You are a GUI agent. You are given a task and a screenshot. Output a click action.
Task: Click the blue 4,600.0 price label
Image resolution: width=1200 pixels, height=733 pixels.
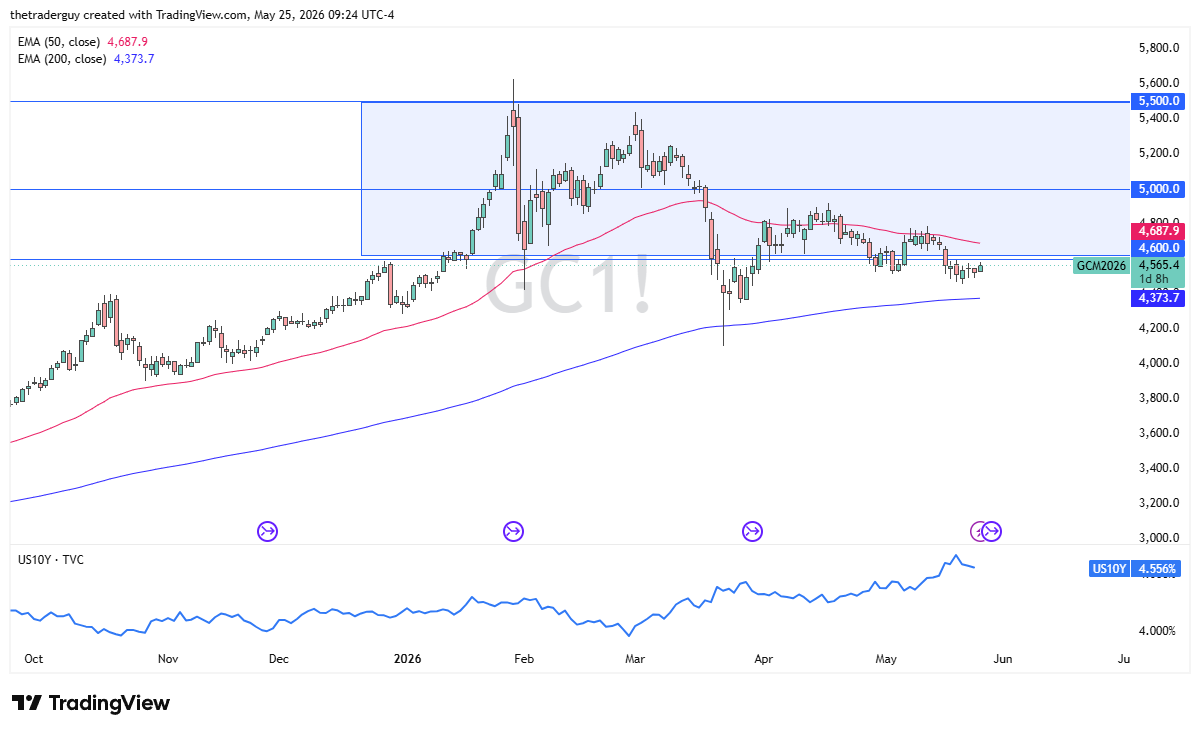click(1158, 247)
